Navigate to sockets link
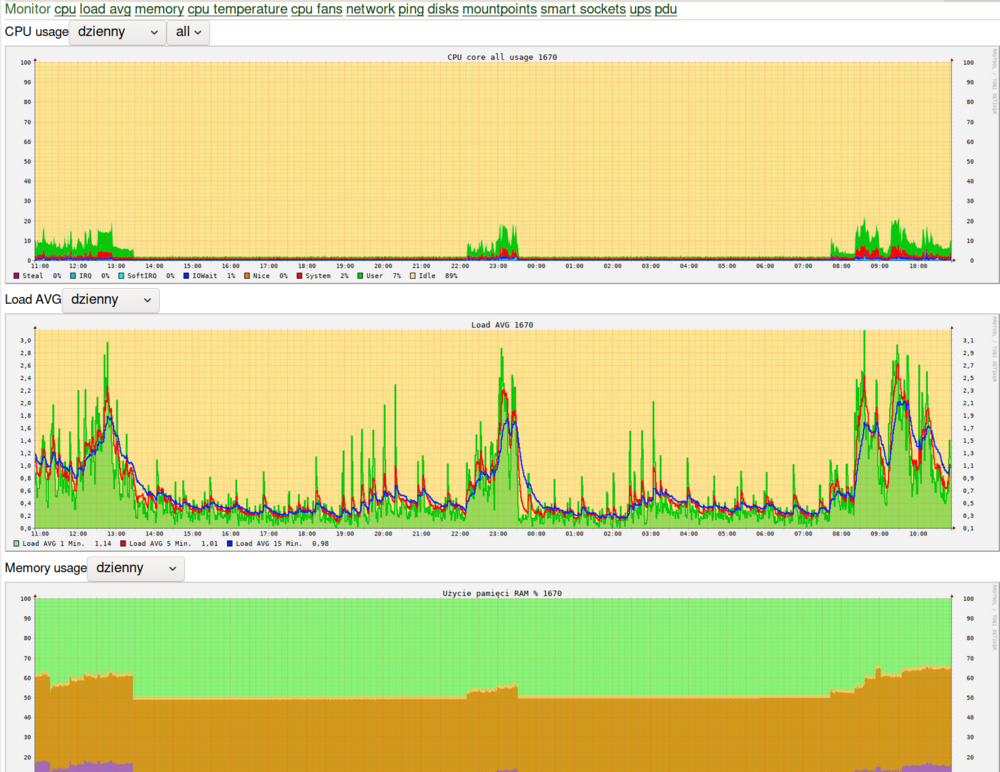This screenshot has height=772, width=1000. [x=603, y=10]
